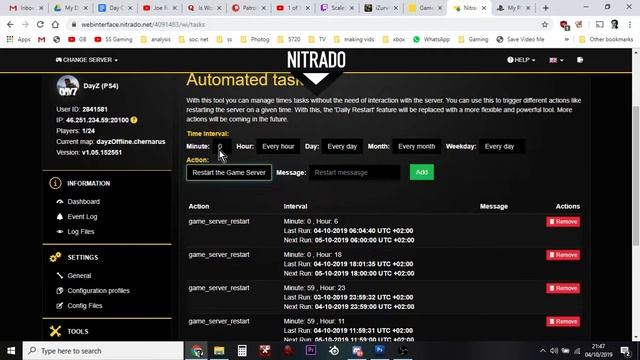Screen dimensions: 640x360
Task: Open the notification center icon
Action: 625,351
